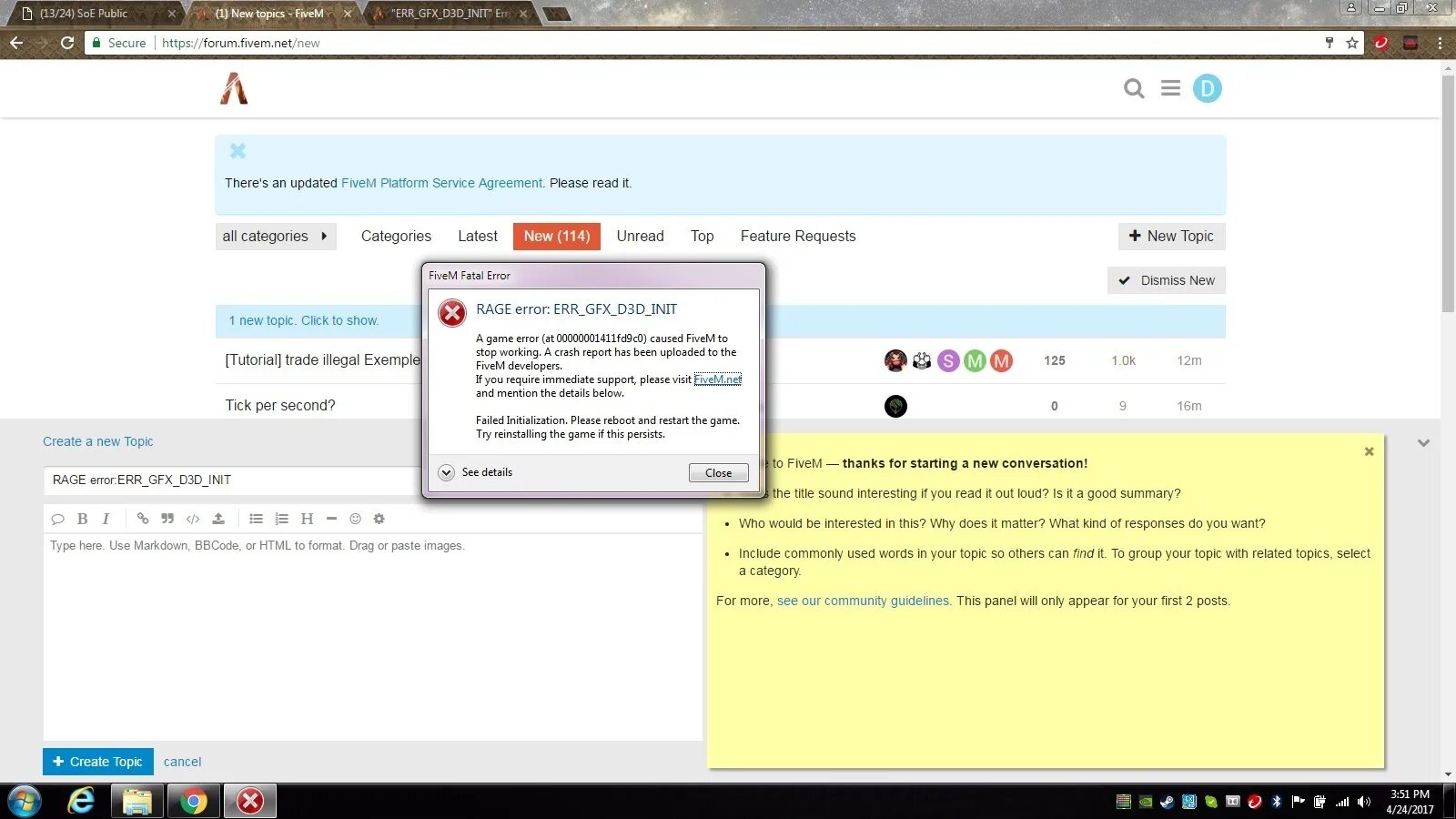The image size is (1456, 819).
Task: Insert preformatted code in editor toolbar
Action: coord(193,519)
